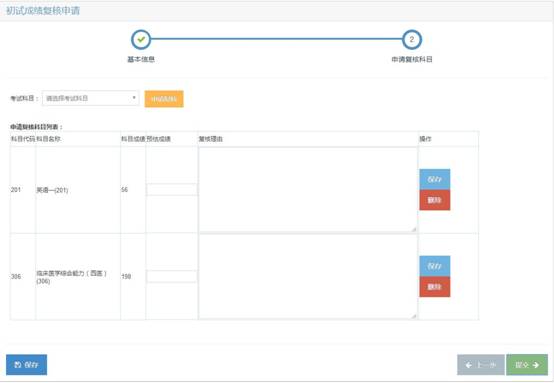
Task: Delete the 201 subject row with red button
Action: coord(435,200)
